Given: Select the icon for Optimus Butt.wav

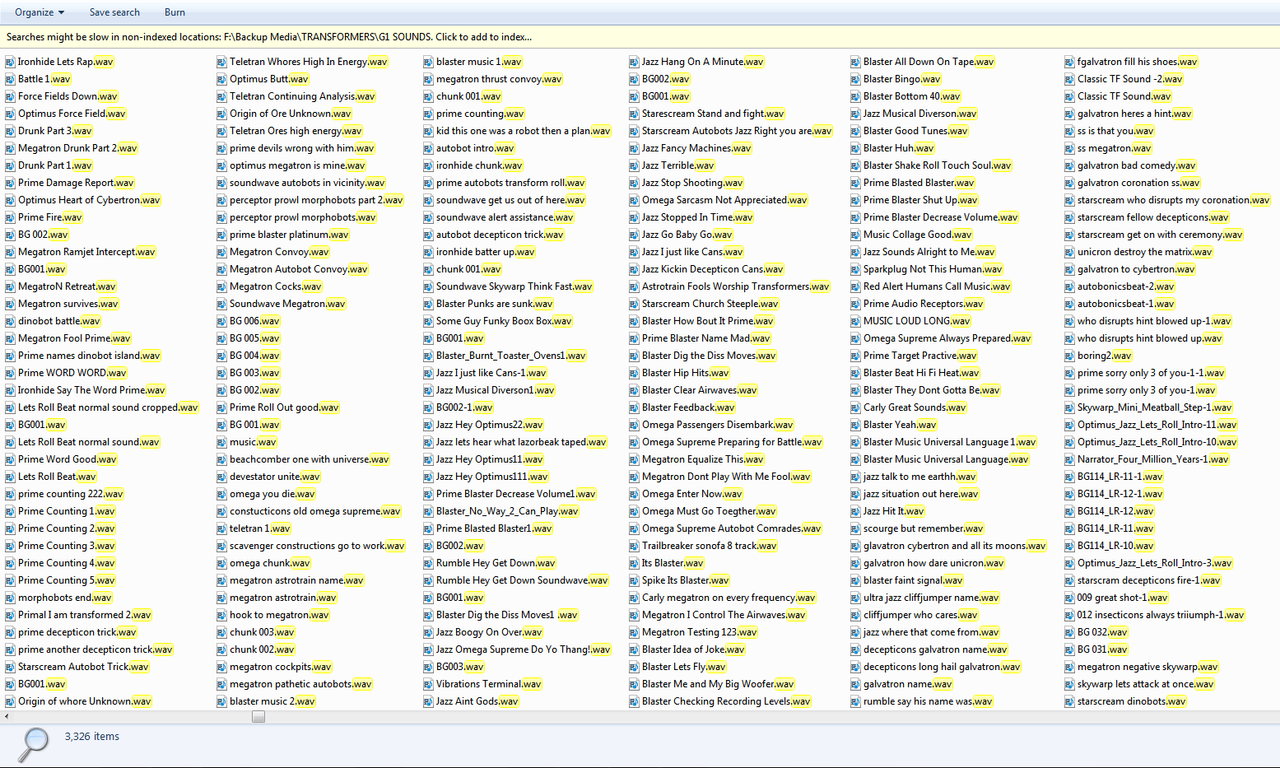Looking at the screenshot, I should click(x=222, y=79).
